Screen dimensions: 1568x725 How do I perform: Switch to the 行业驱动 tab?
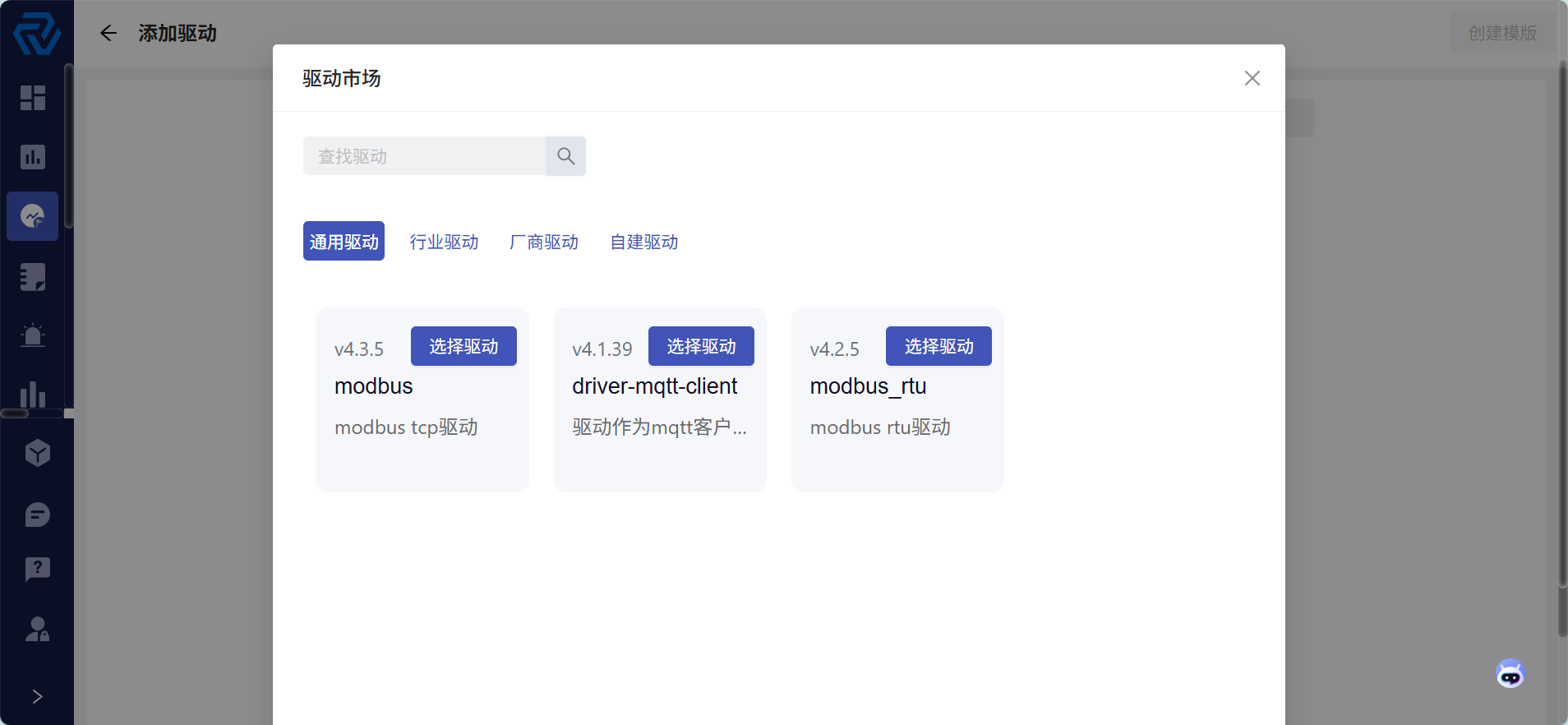click(444, 242)
